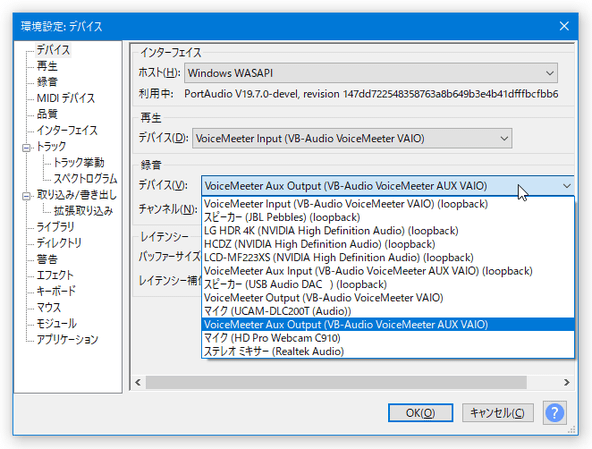Open 録音 settings category in the tree

(47, 82)
